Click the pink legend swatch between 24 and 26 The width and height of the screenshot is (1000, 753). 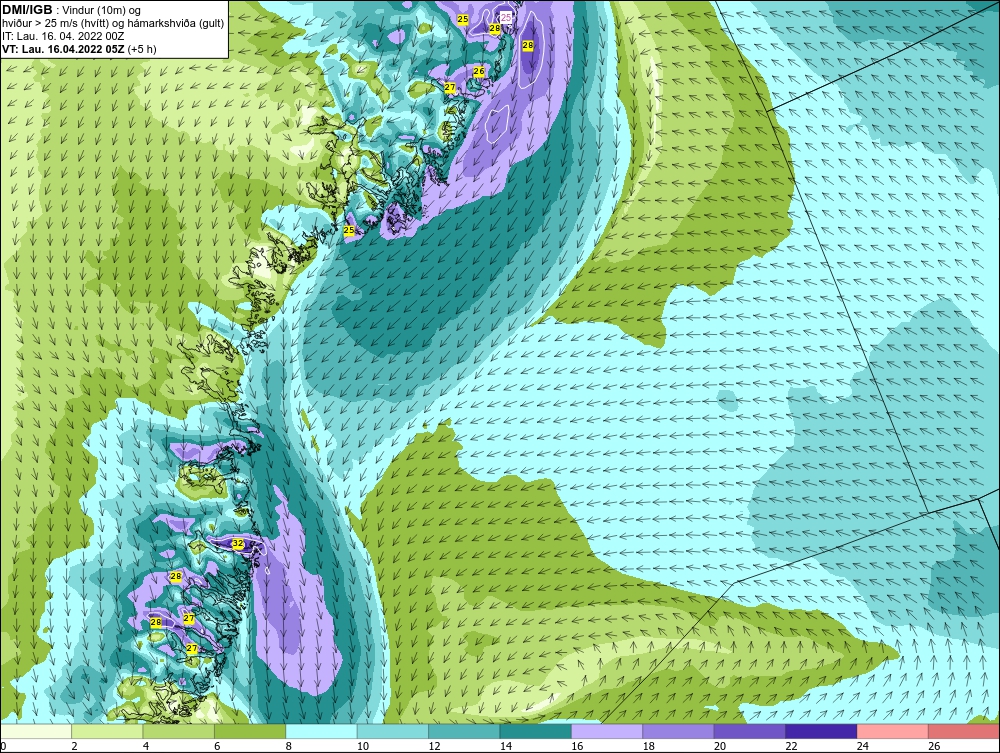[893, 731]
